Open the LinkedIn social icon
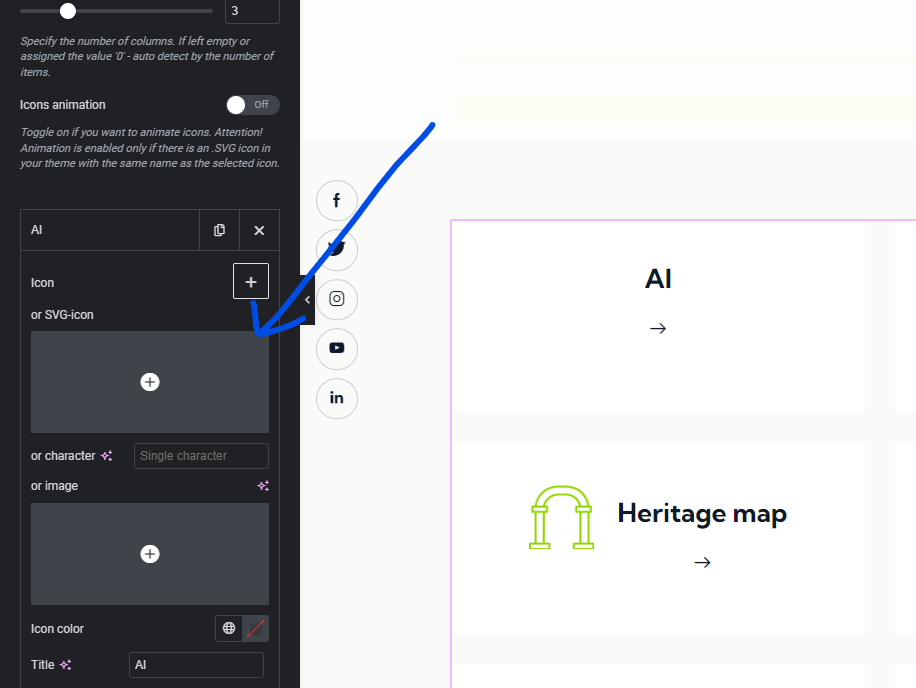916x688 pixels. [x=336, y=398]
